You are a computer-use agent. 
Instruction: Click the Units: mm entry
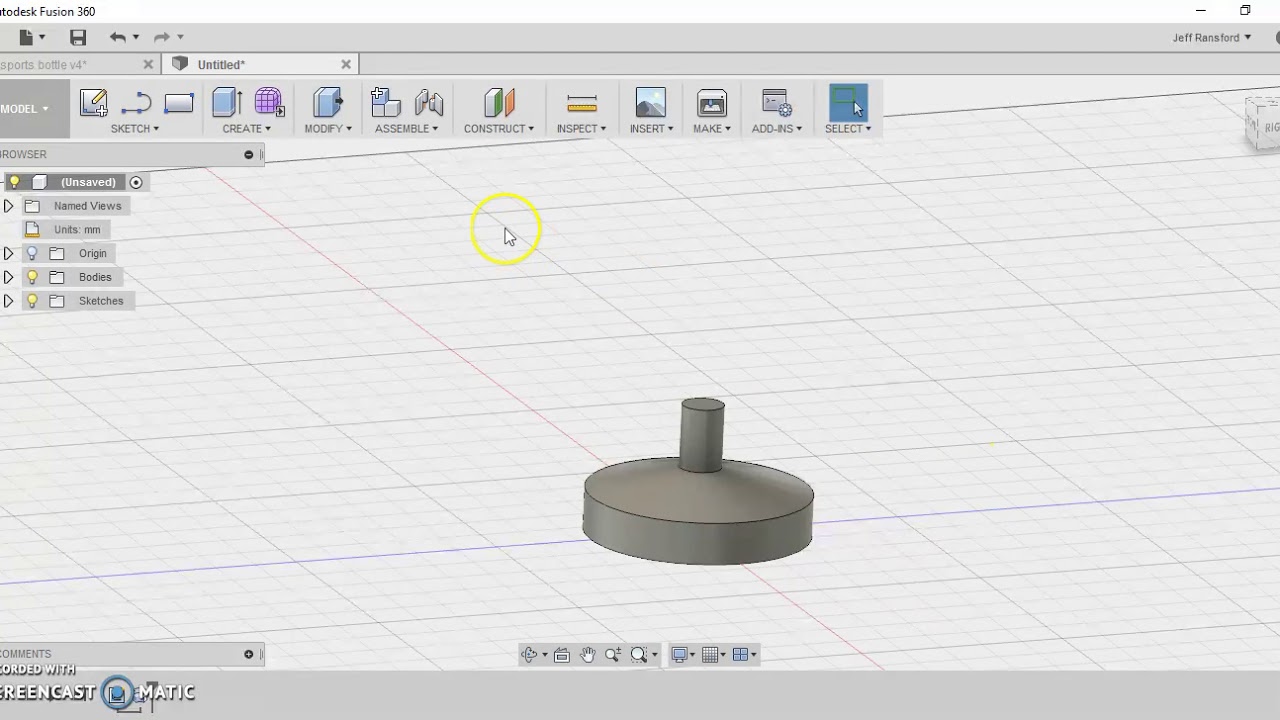point(77,229)
